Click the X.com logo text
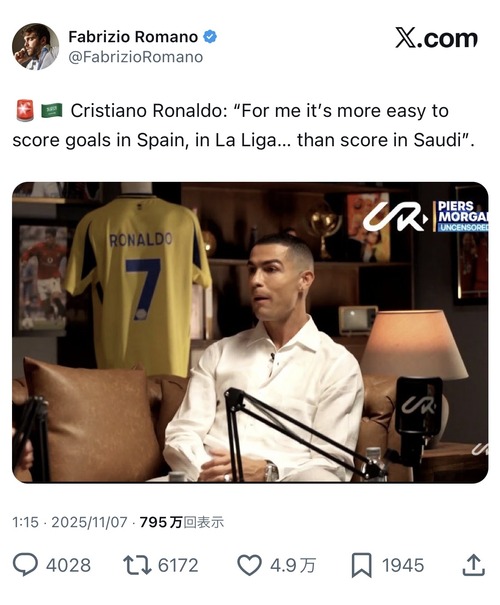 tap(436, 38)
